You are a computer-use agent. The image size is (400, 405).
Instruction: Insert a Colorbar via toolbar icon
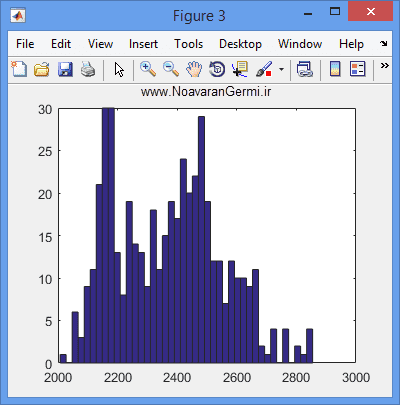335,69
